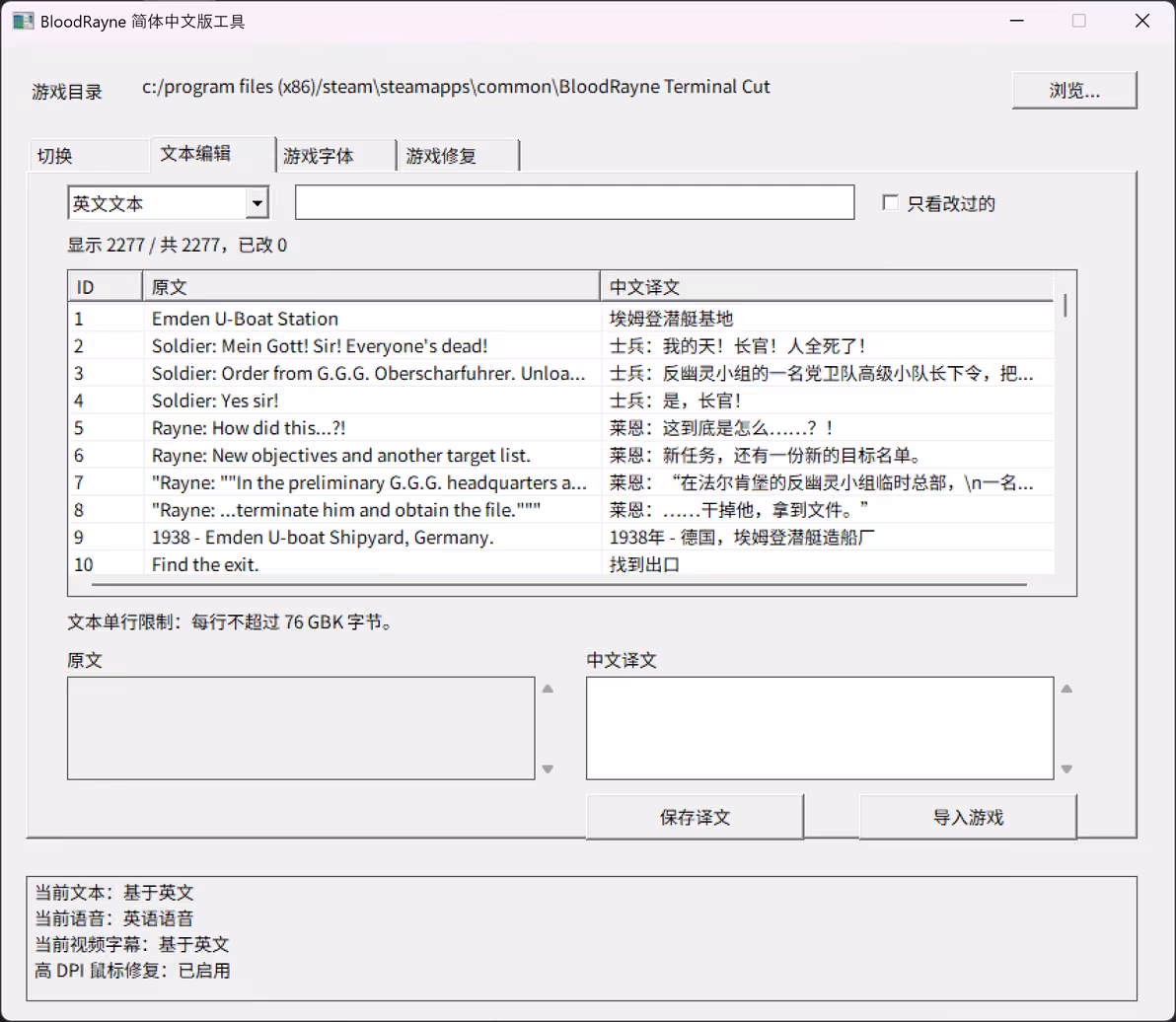
Task: Click the search input field next to dropdown
Action: pyautogui.click(x=574, y=202)
